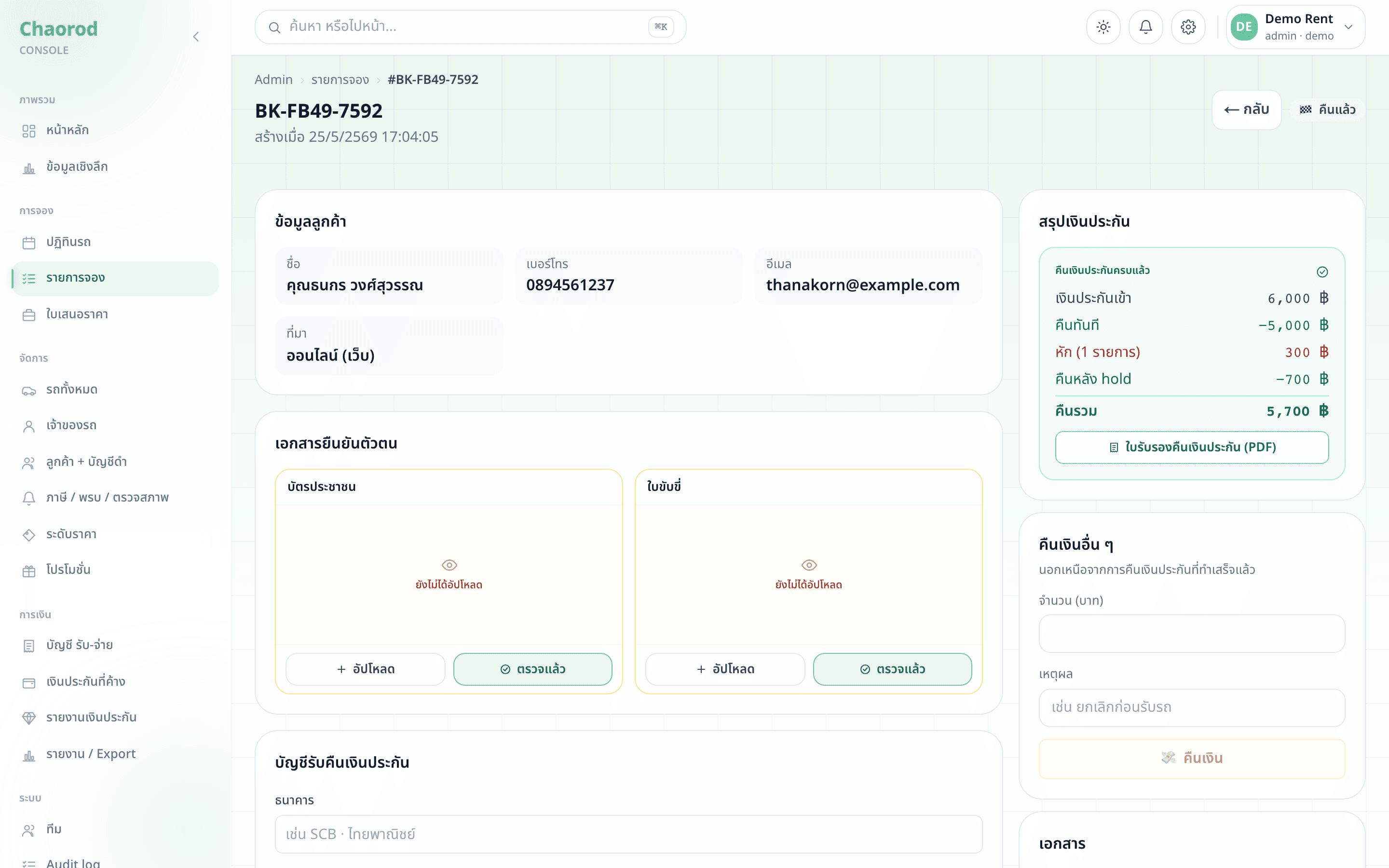Toggle ตรวจแล้ว for บัตรประชาชน
The width and height of the screenshot is (1389, 868).
(532, 669)
